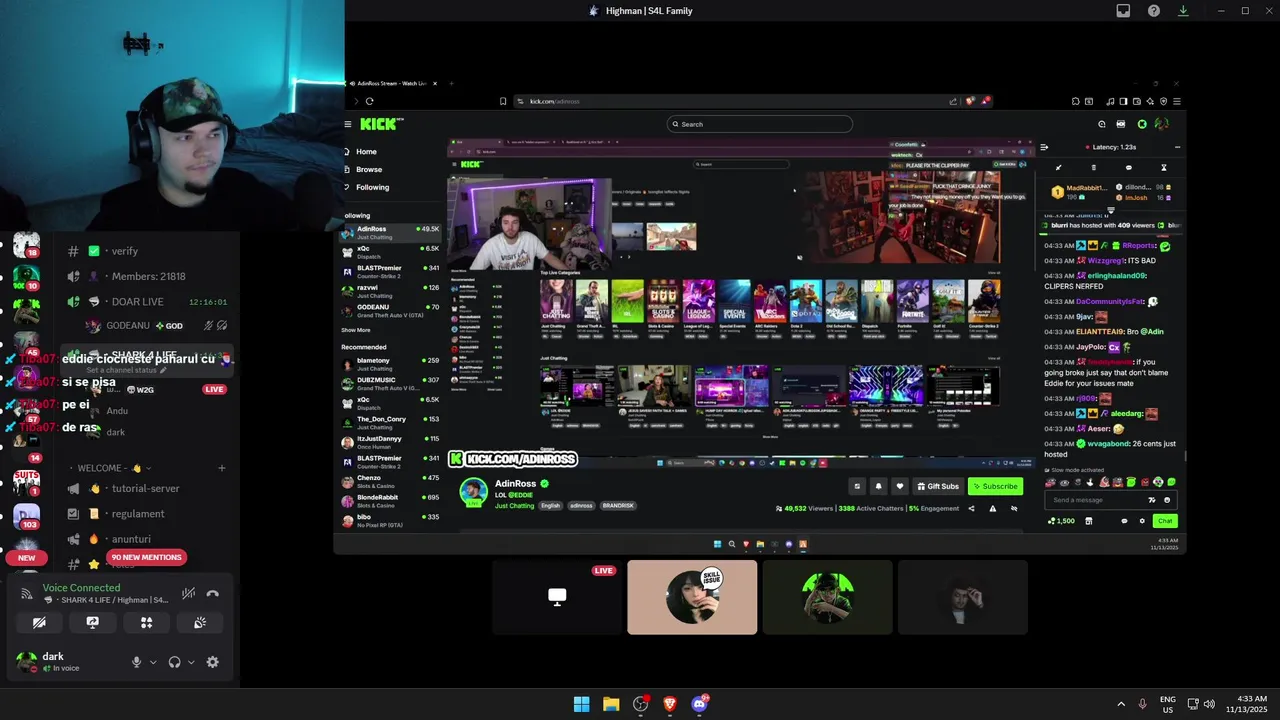Click the NEW unread servers pill
The height and width of the screenshot is (720, 1280).
[27, 558]
